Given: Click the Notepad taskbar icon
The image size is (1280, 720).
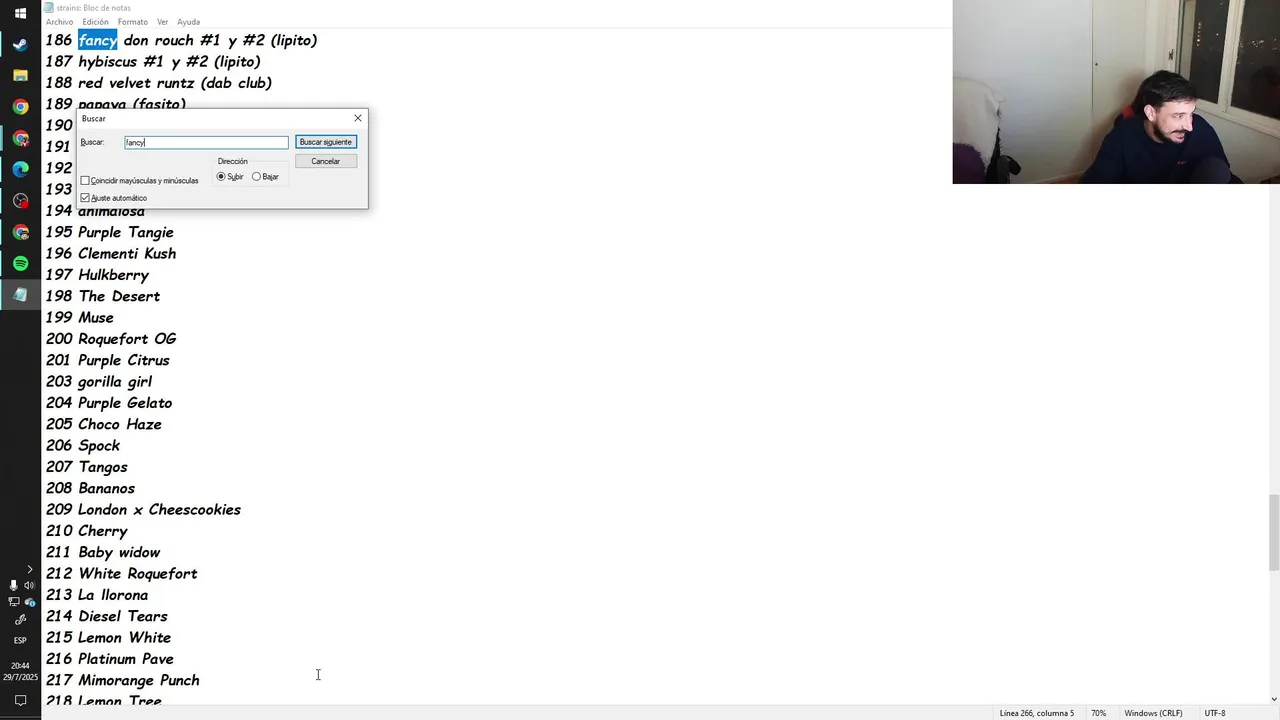Looking at the screenshot, I should point(20,295).
